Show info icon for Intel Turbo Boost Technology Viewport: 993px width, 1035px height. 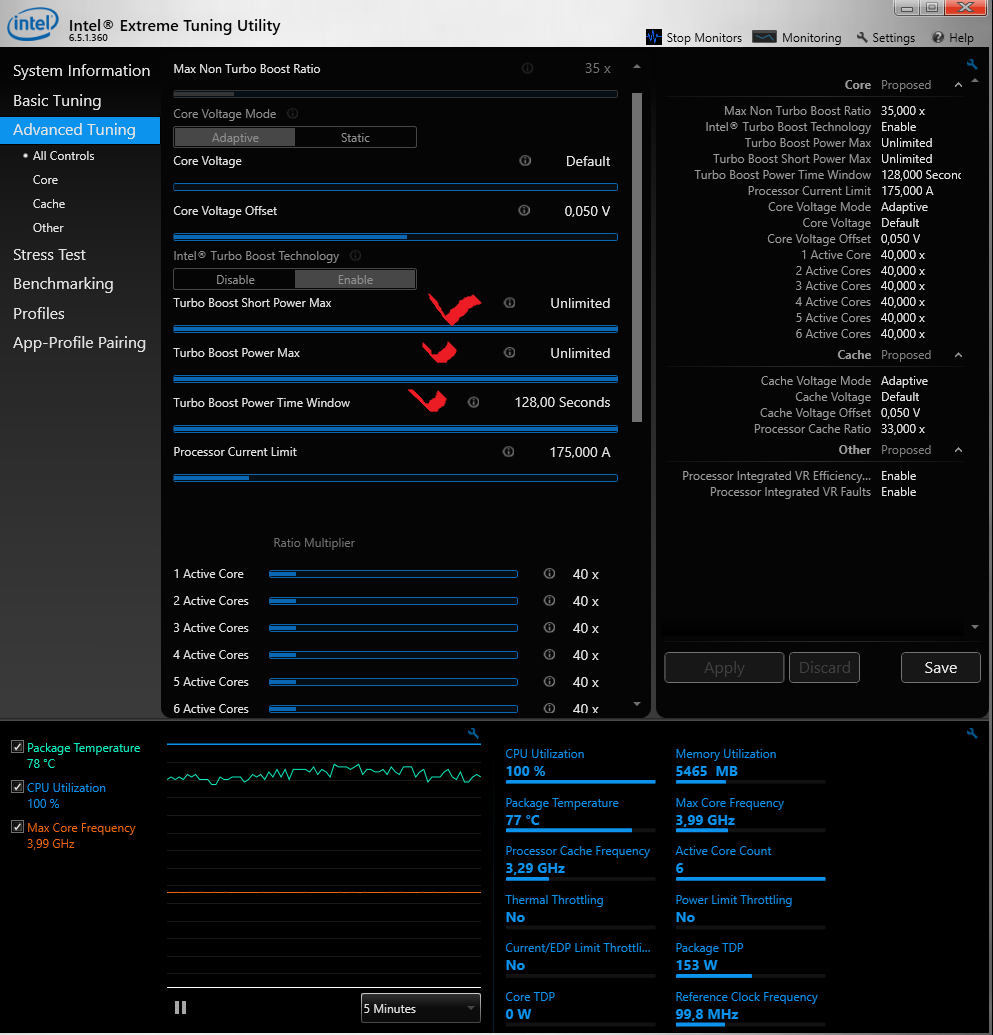pyautogui.click(x=355, y=255)
